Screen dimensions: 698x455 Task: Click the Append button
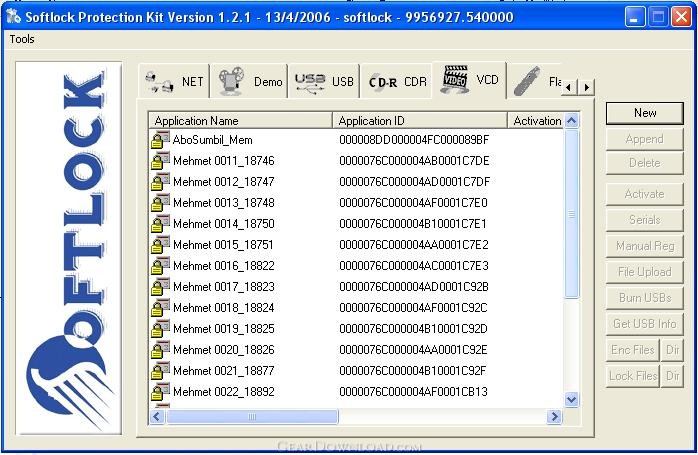coord(645,139)
